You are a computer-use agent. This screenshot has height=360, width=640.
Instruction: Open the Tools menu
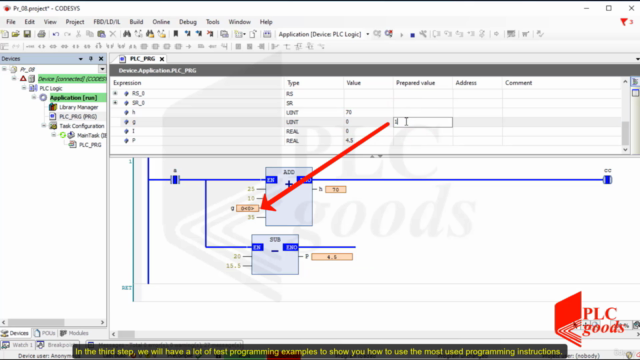pos(213,22)
